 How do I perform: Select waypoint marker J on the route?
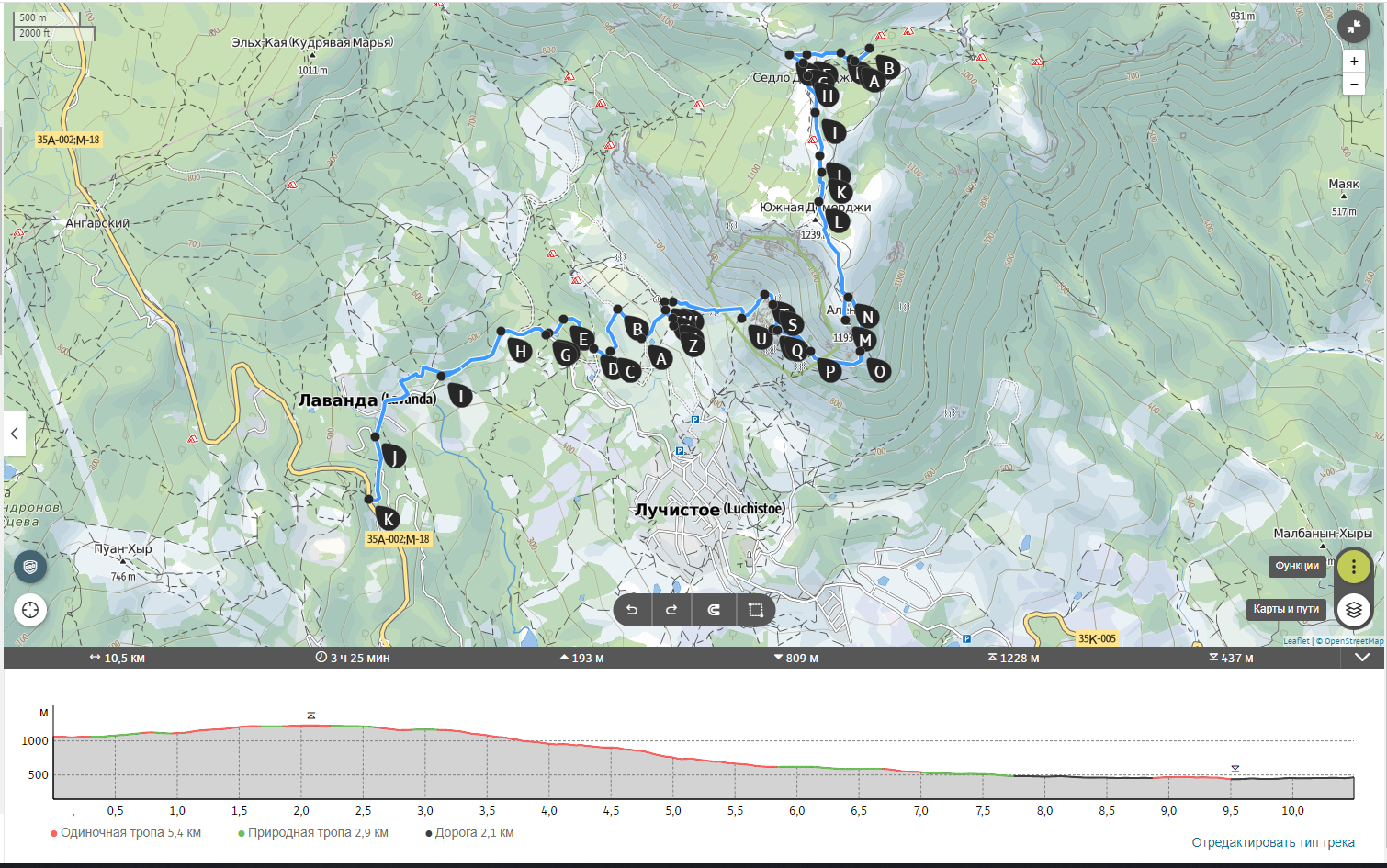tap(393, 457)
